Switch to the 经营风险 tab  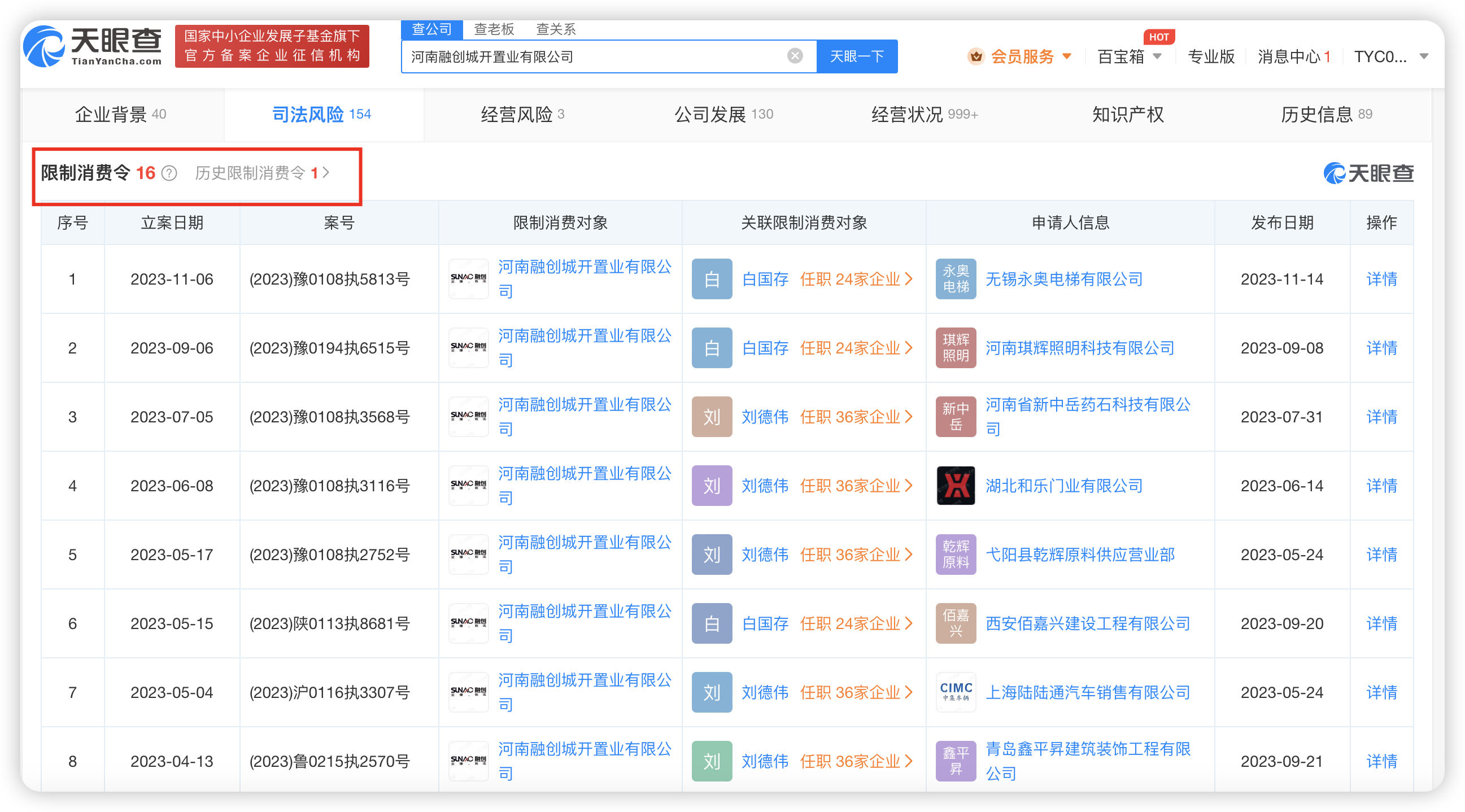coord(522,115)
